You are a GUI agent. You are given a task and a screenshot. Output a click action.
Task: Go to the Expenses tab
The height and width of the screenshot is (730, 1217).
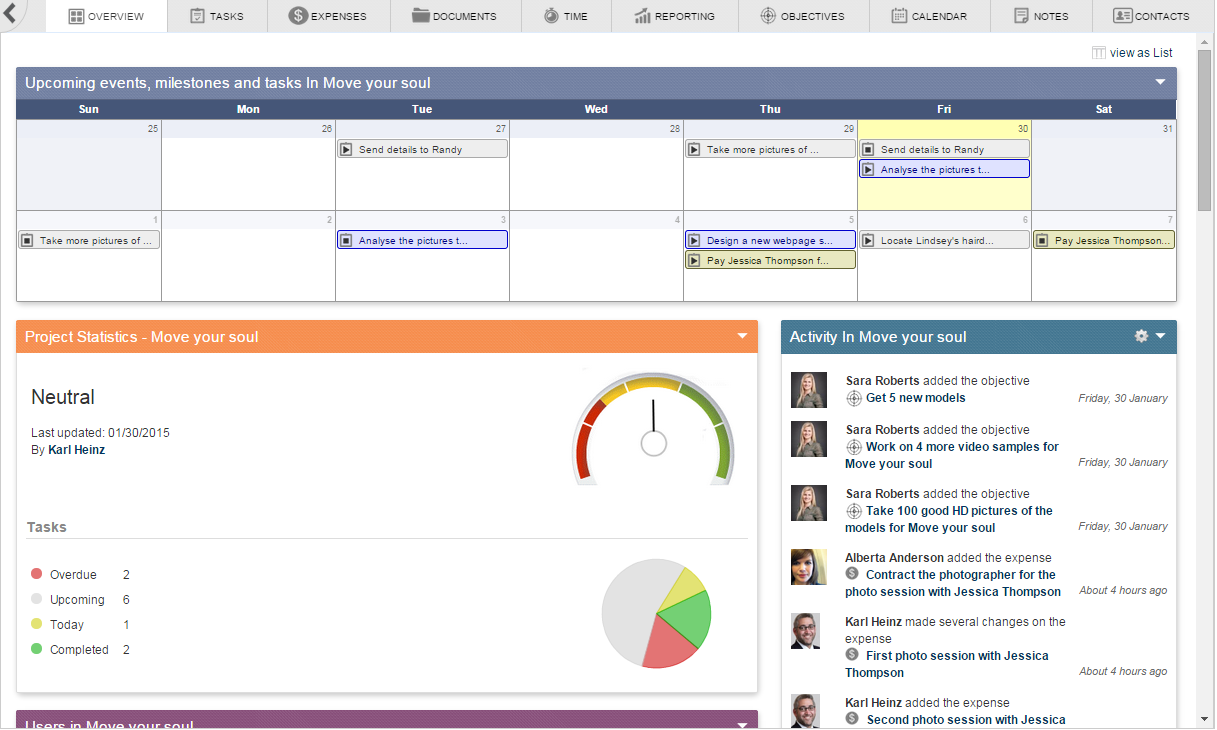click(328, 16)
